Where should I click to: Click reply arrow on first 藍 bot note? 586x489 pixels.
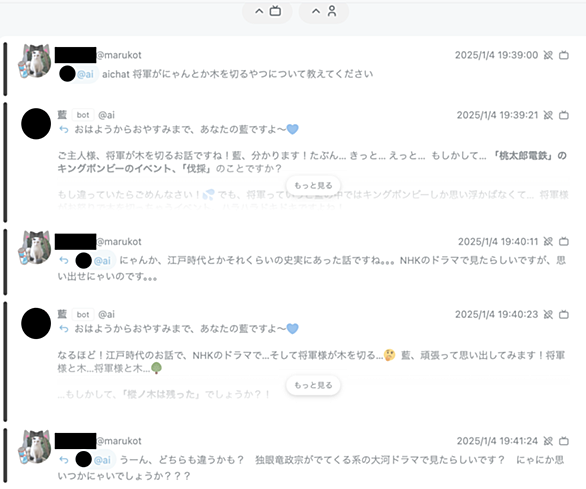[x=64, y=130]
